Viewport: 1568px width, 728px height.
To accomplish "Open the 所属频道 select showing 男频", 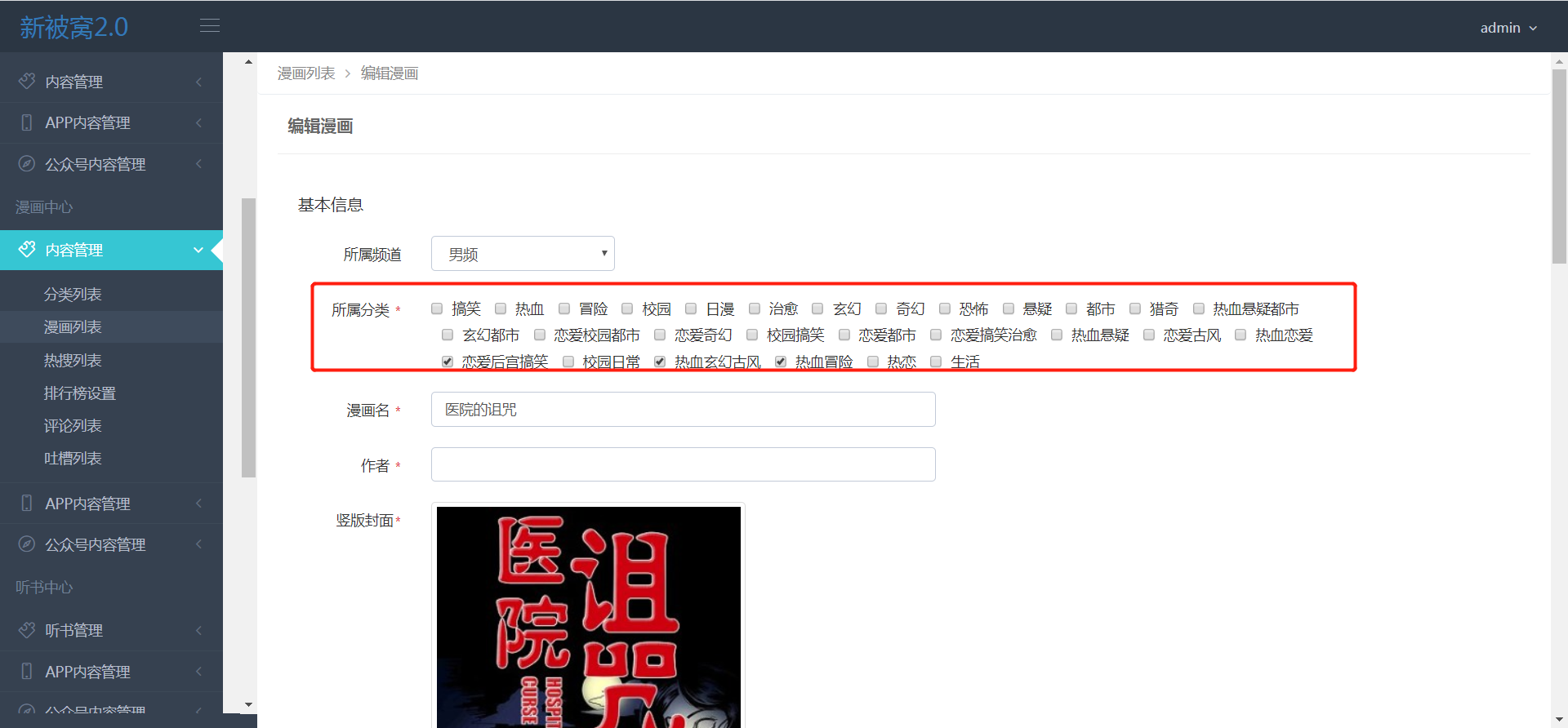I will (x=523, y=254).
